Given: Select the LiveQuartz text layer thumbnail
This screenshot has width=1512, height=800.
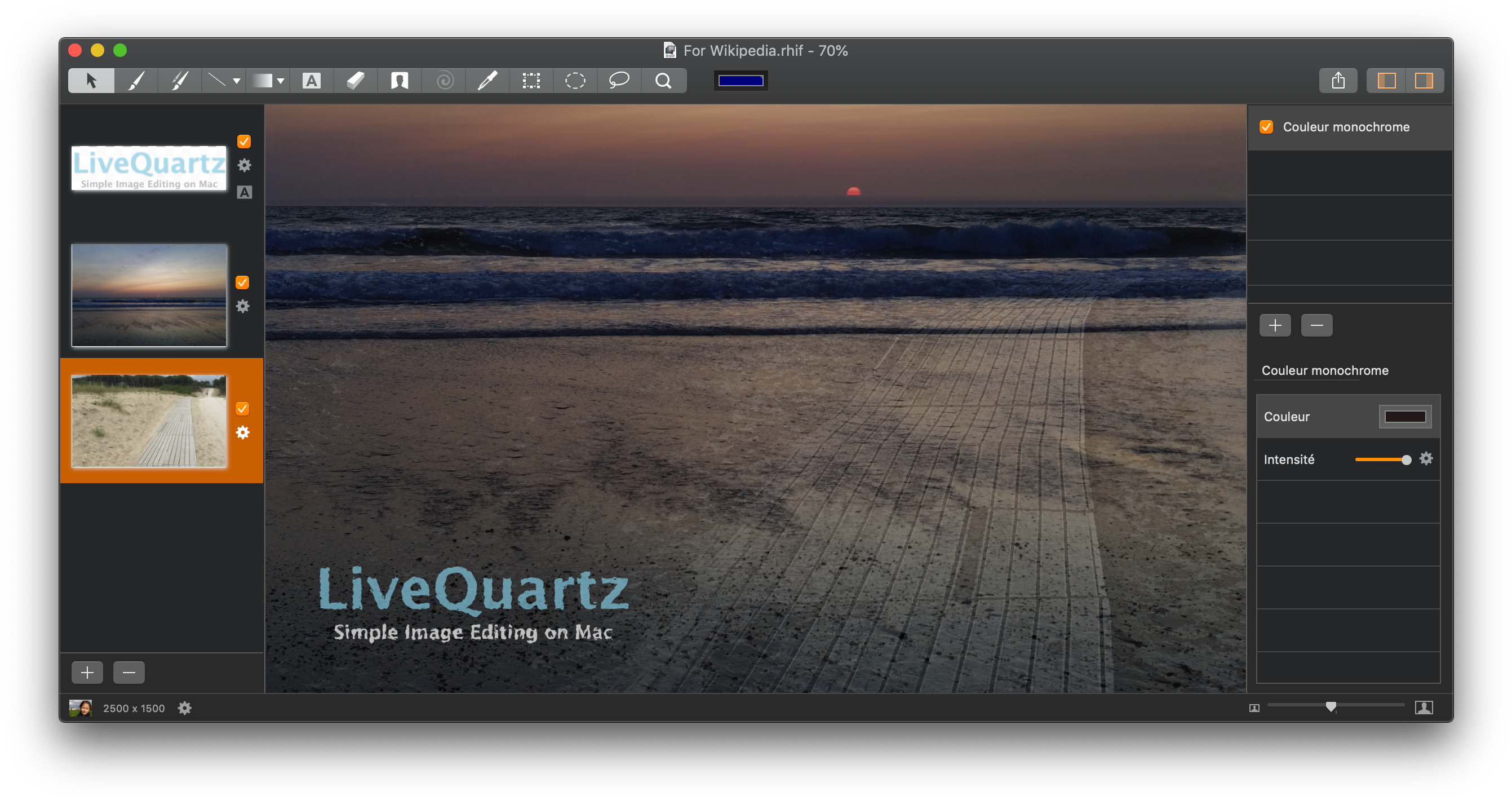Looking at the screenshot, I should 149,168.
